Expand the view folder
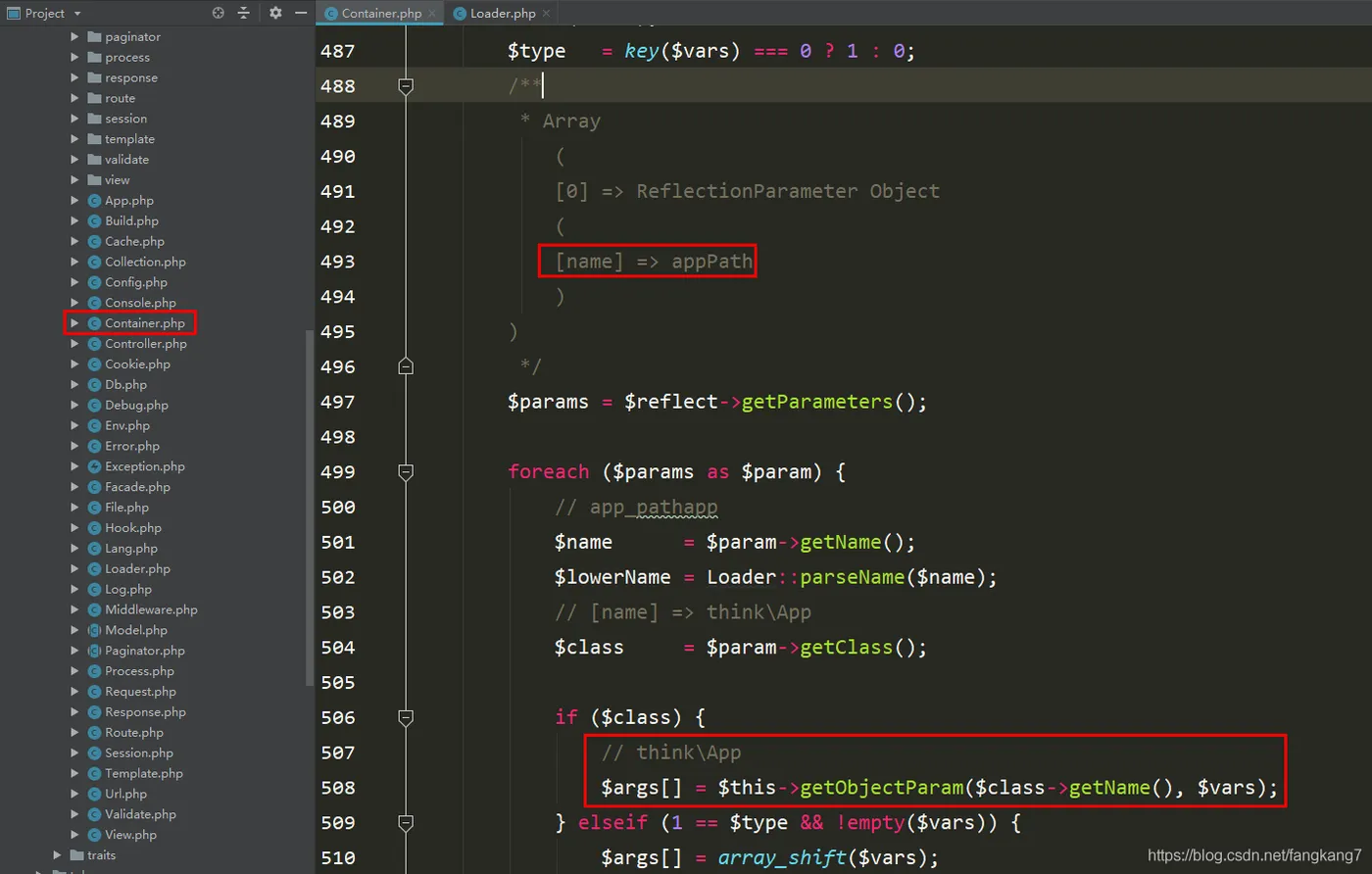The width and height of the screenshot is (1372, 874). [x=74, y=180]
